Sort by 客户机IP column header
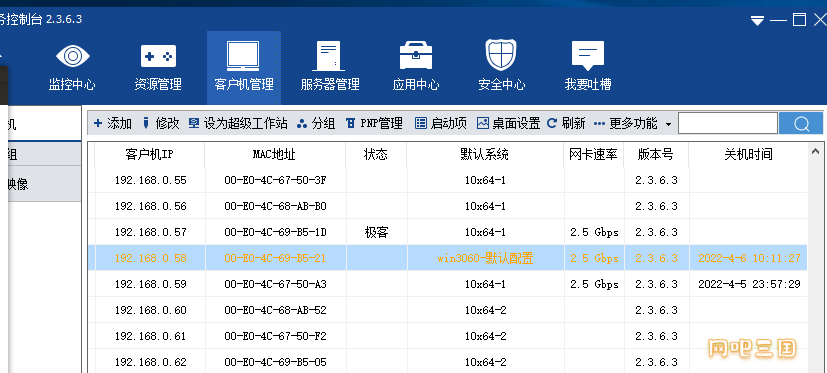 (x=149, y=154)
